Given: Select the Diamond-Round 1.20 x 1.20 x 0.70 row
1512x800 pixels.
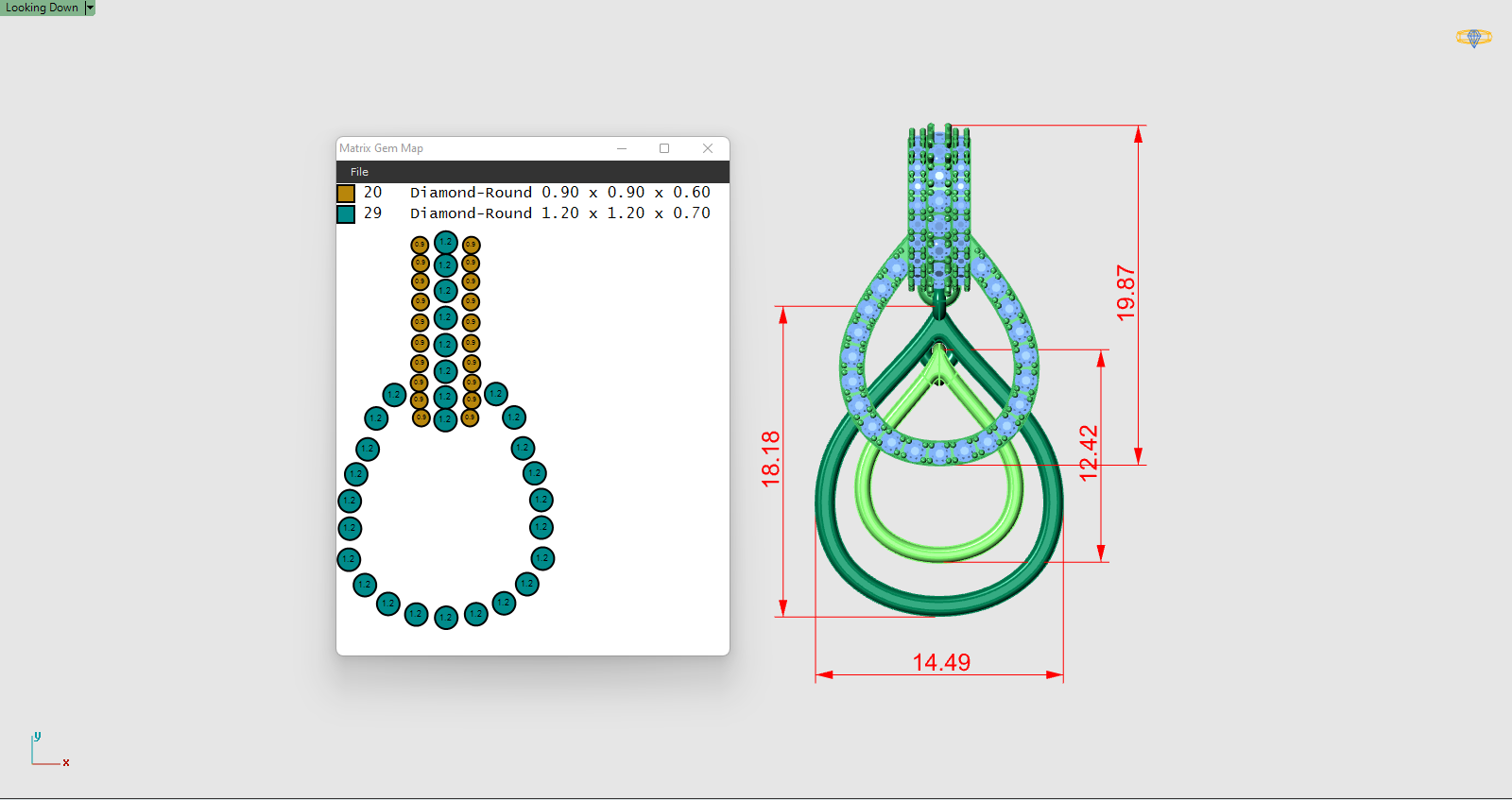Looking at the screenshot, I should coord(559,213).
